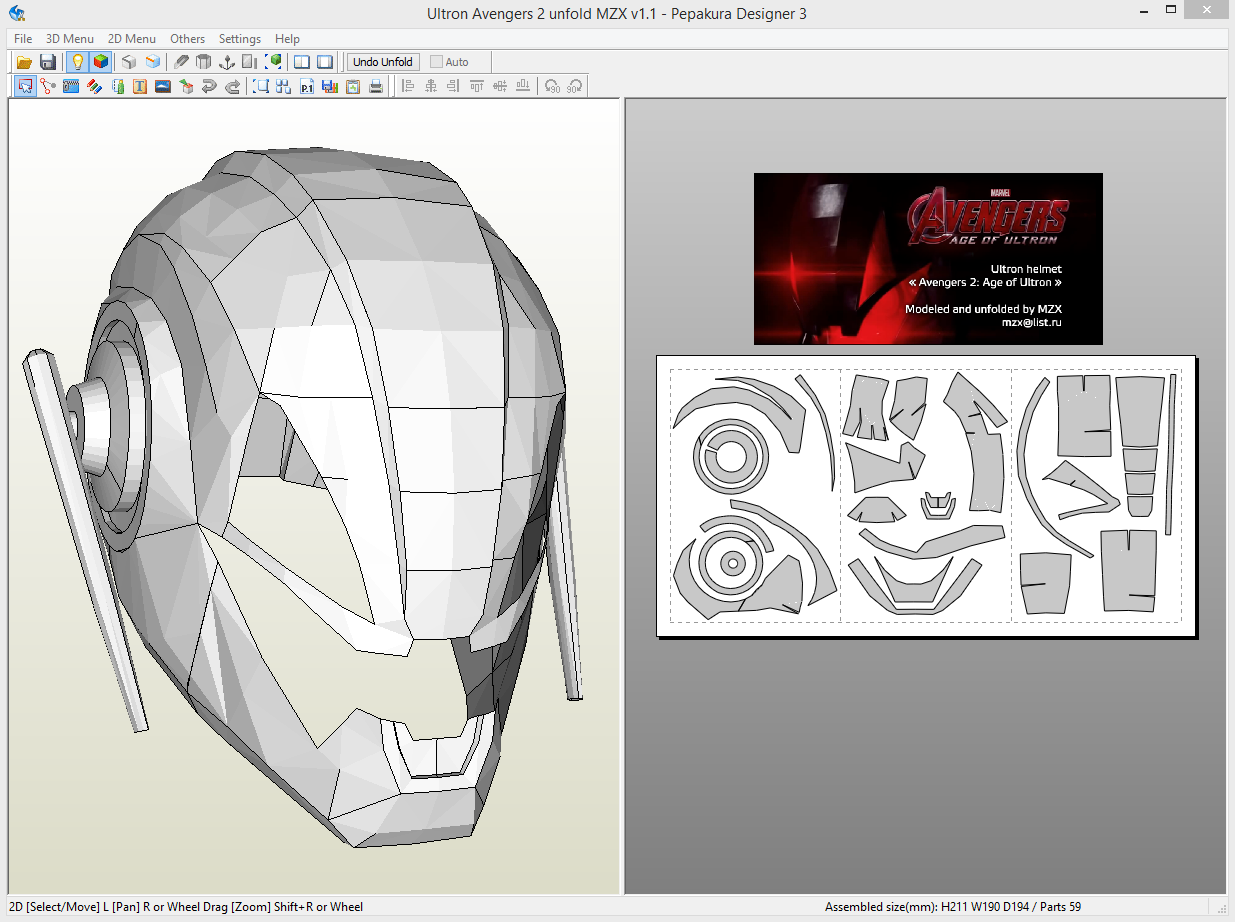Image resolution: width=1235 pixels, height=922 pixels.
Task: Click the orange-topped cube icon
Action: 152,62
